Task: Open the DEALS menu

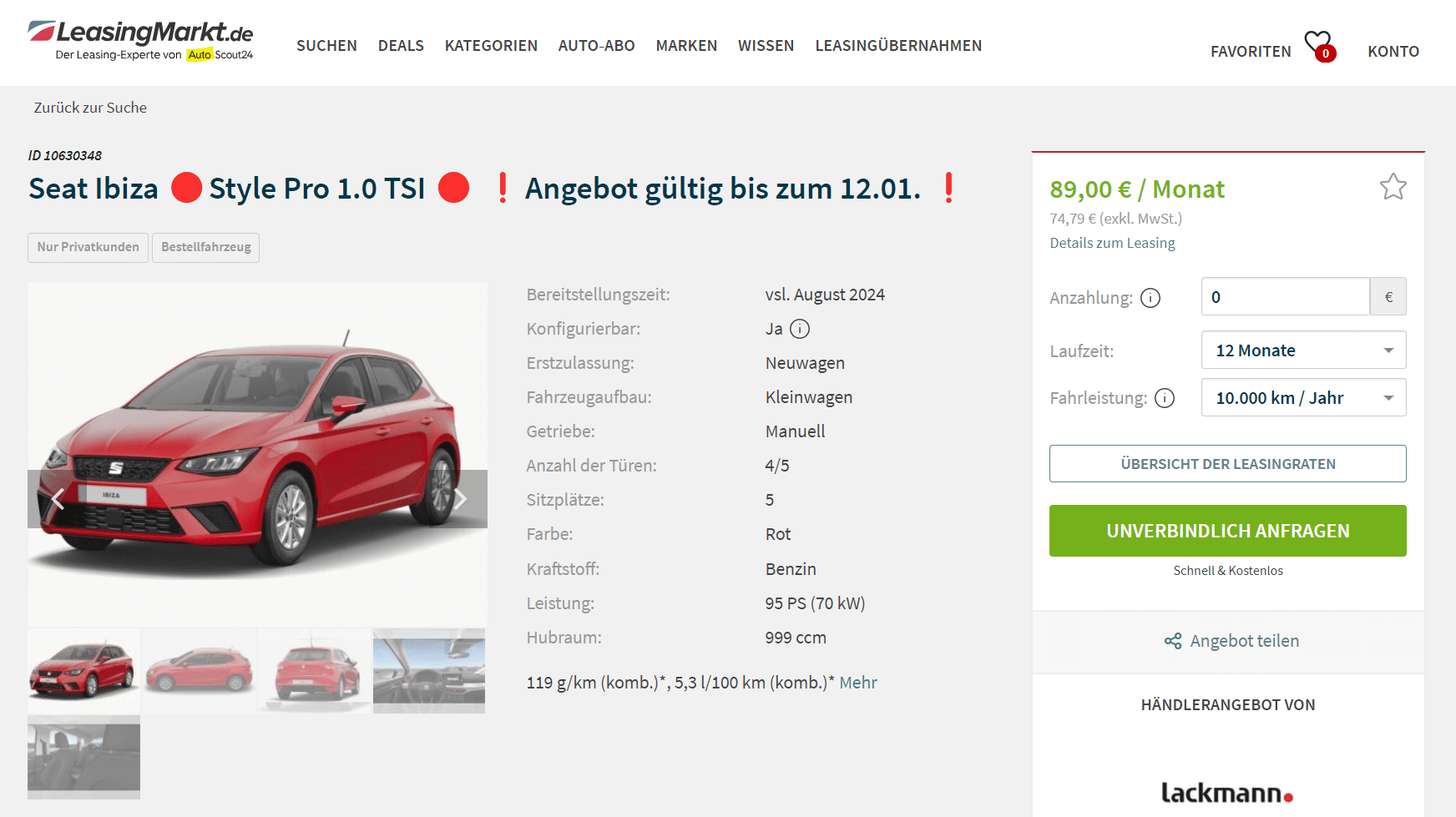Action: coord(401,46)
